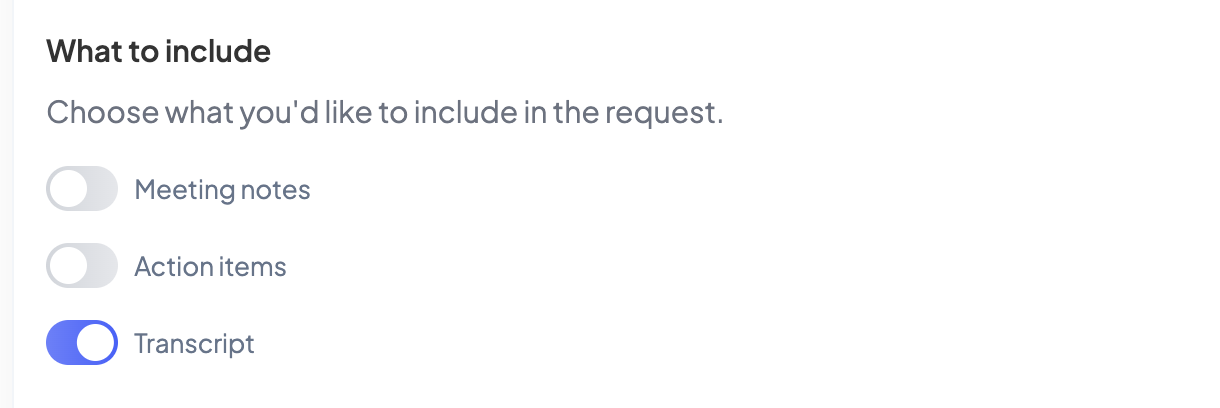The height and width of the screenshot is (408, 1220).
Task: Turn on the Action items switch
Action: tap(82, 267)
